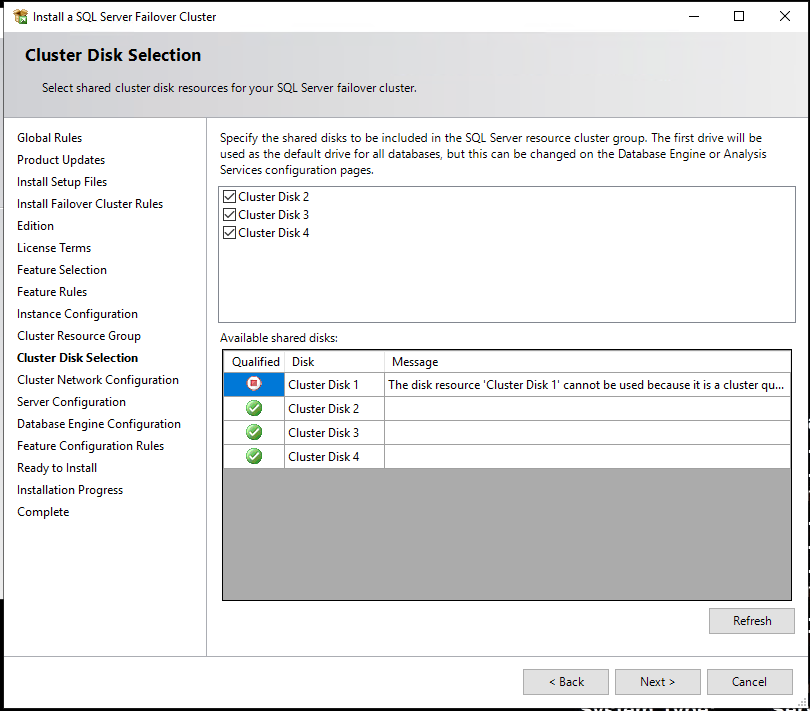Uncheck the Cluster Disk 3 checkbox
The height and width of the screenshot is (711, 810).
pos(229,214)
